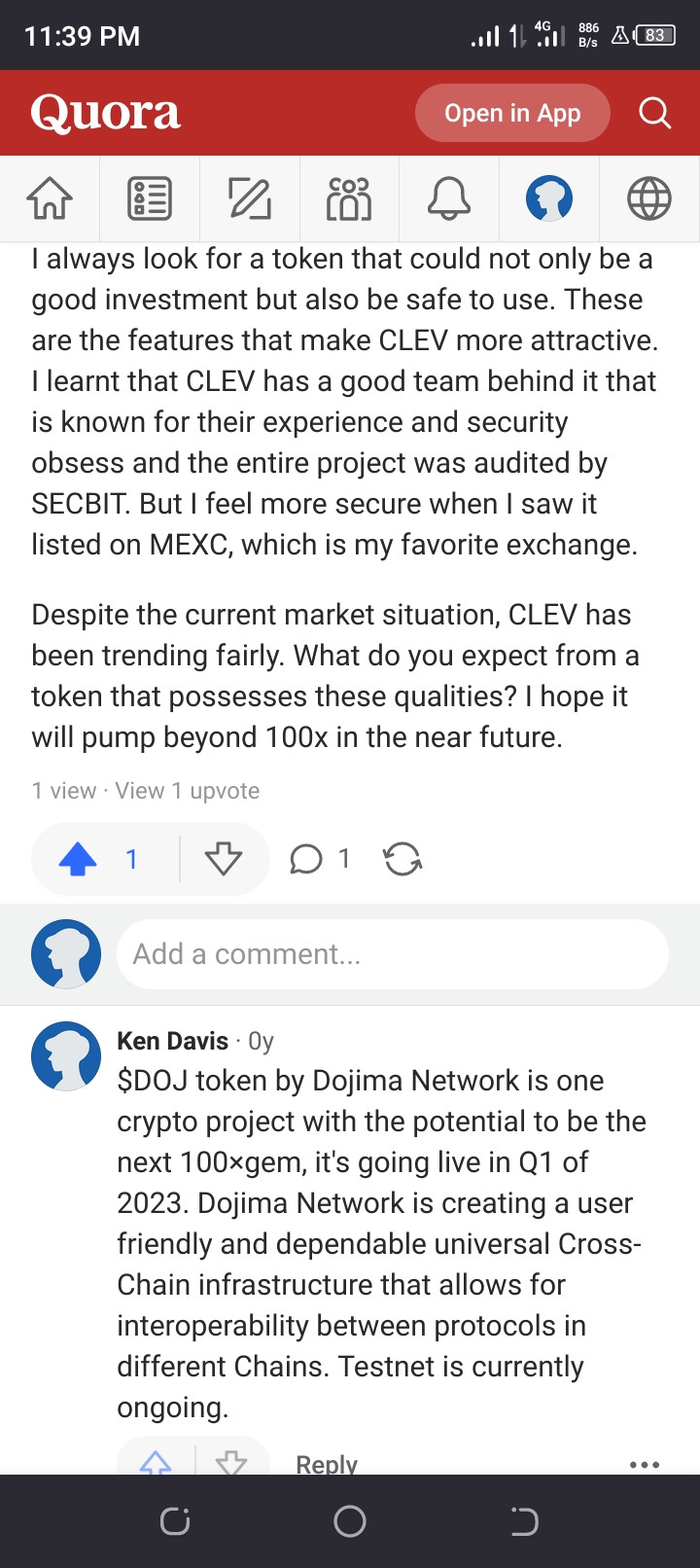Open the Spaces people icon
Image resolution: width=700 pixels, height=1568 pixels.
pyautogui.click(x=349, y=198)
